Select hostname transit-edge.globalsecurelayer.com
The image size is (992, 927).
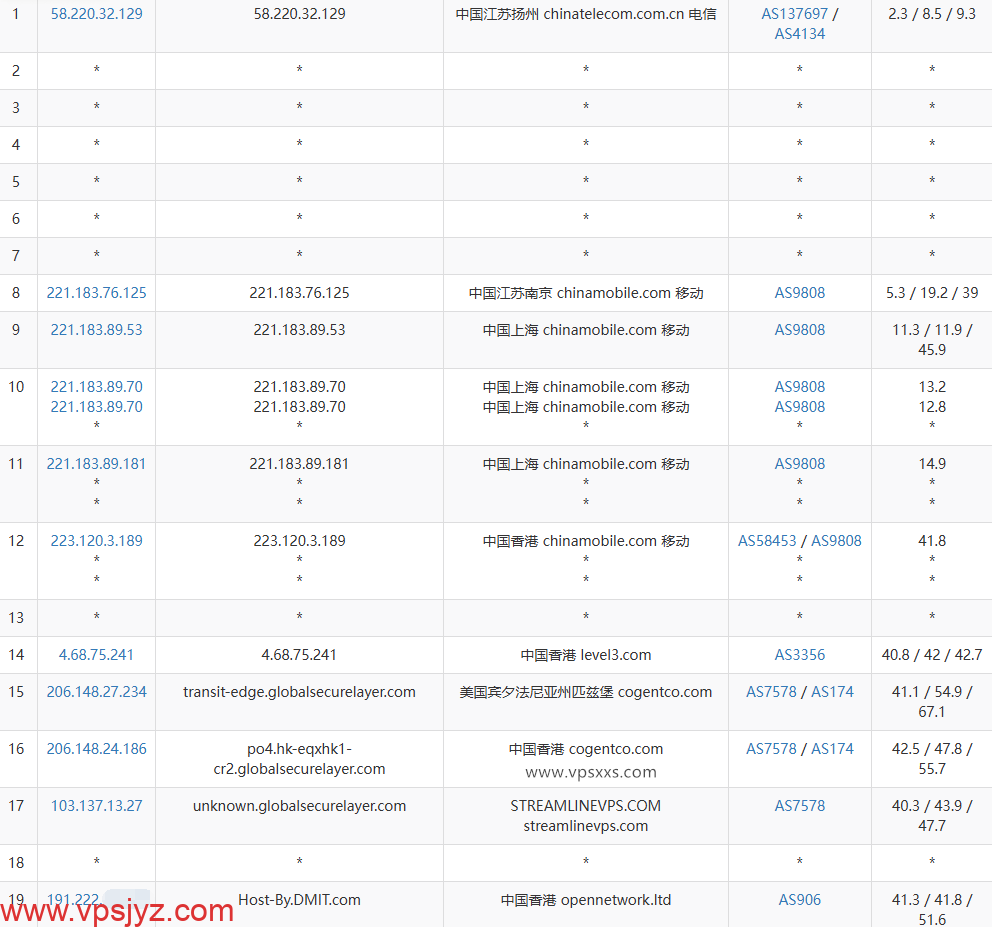point(299,692)
